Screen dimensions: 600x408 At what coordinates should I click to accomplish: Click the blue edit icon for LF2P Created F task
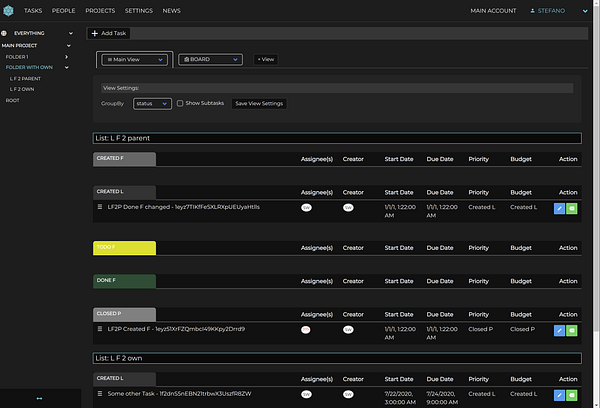point(559,329)
